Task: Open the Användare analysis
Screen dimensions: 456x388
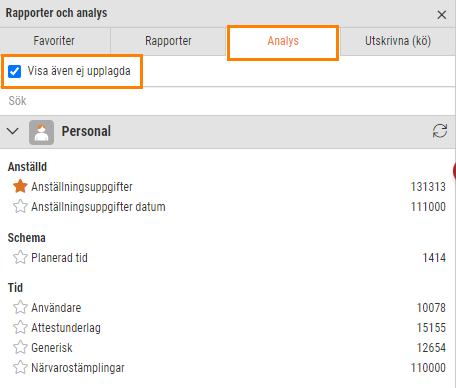Action: click(56, 308)
